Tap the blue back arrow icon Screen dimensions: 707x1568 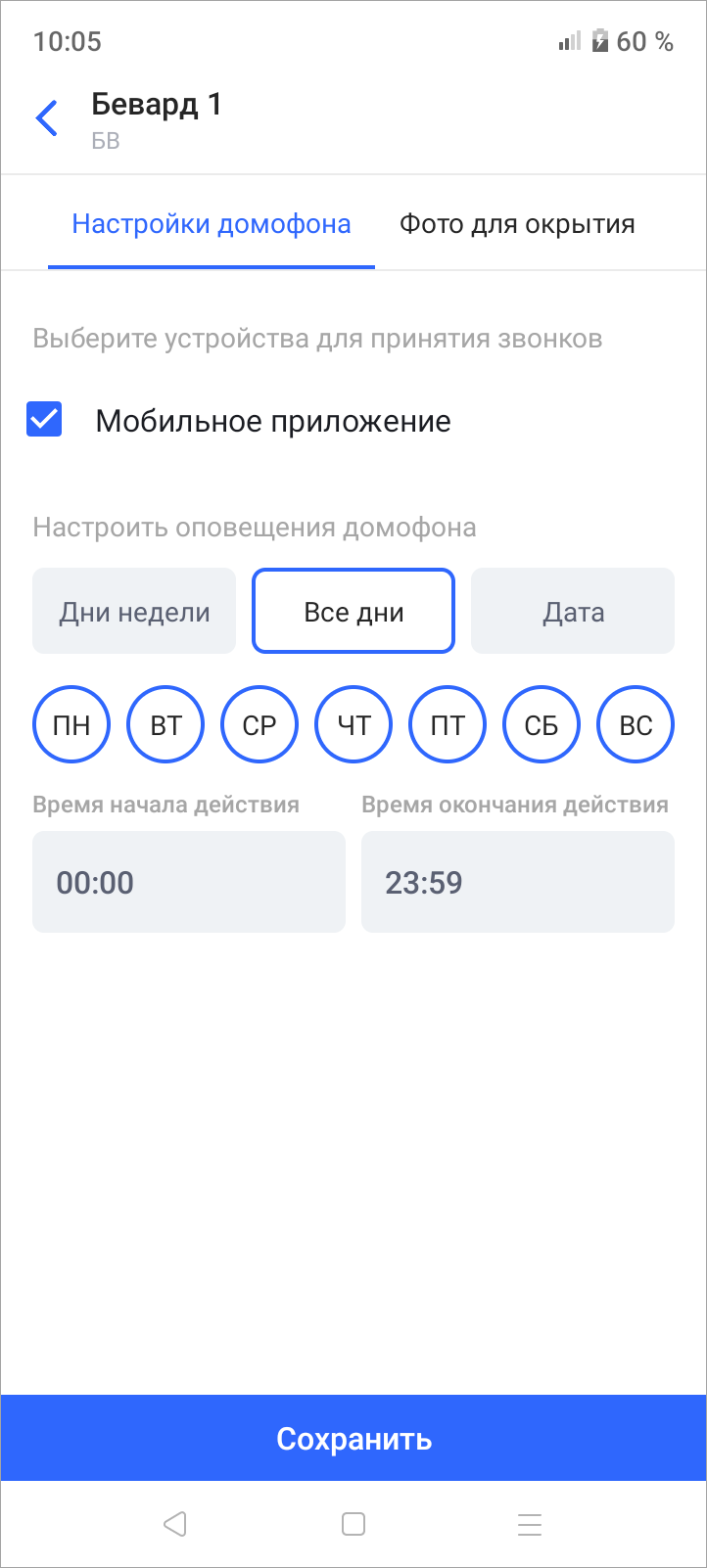coord(46,118)
